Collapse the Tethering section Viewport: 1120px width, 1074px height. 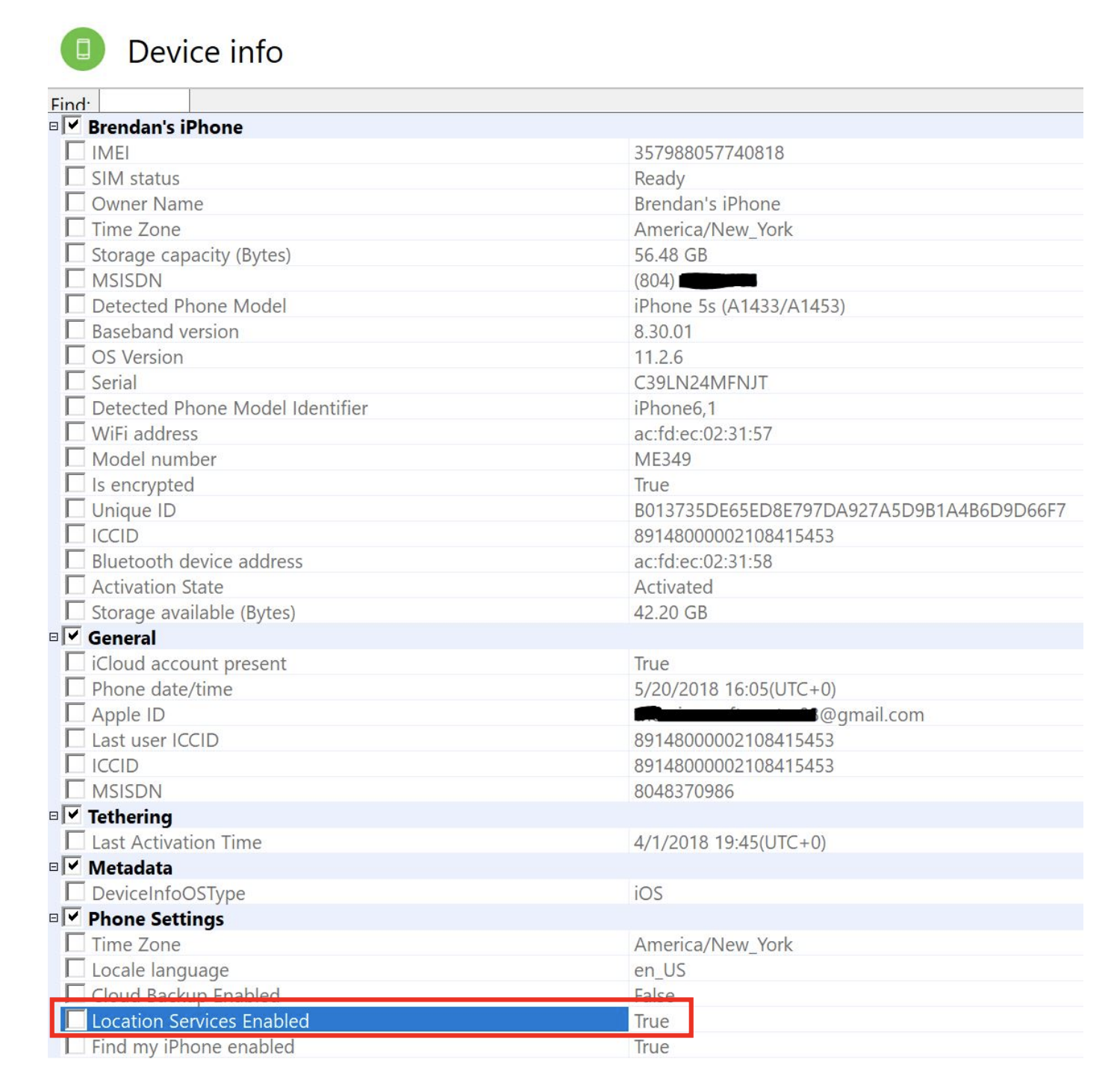pos(54,816)
